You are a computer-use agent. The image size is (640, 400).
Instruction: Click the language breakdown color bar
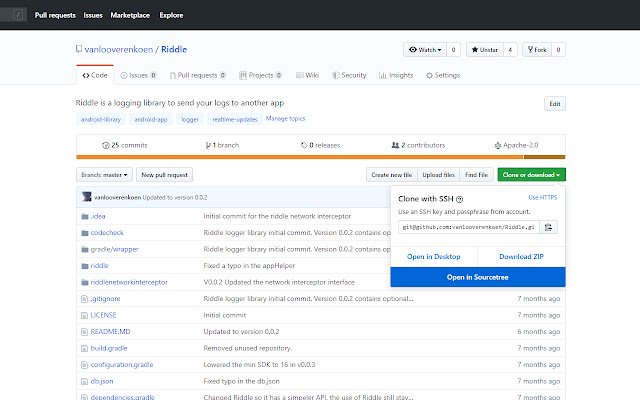coord(320,157)
